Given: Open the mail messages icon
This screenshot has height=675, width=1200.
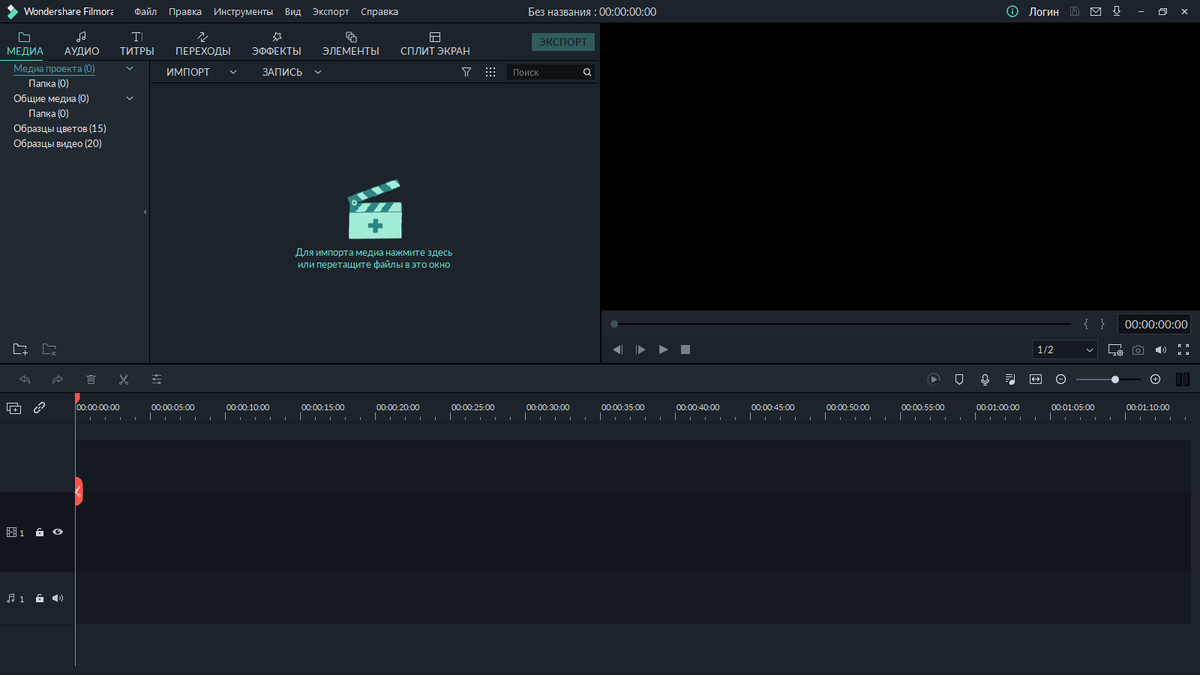Looking at the screenshot, I should [1096, 11].
